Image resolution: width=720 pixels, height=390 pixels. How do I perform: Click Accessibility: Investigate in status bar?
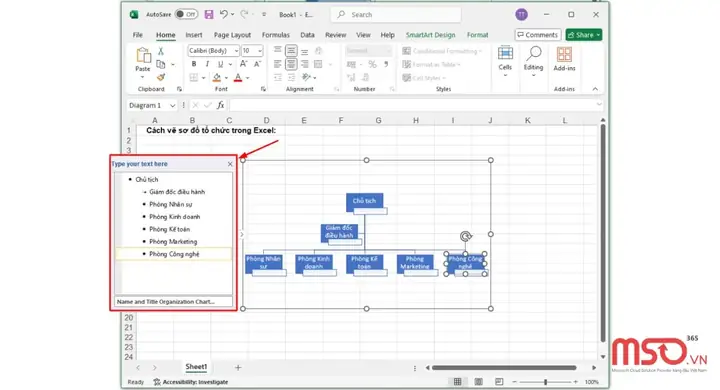coord(191,382)
